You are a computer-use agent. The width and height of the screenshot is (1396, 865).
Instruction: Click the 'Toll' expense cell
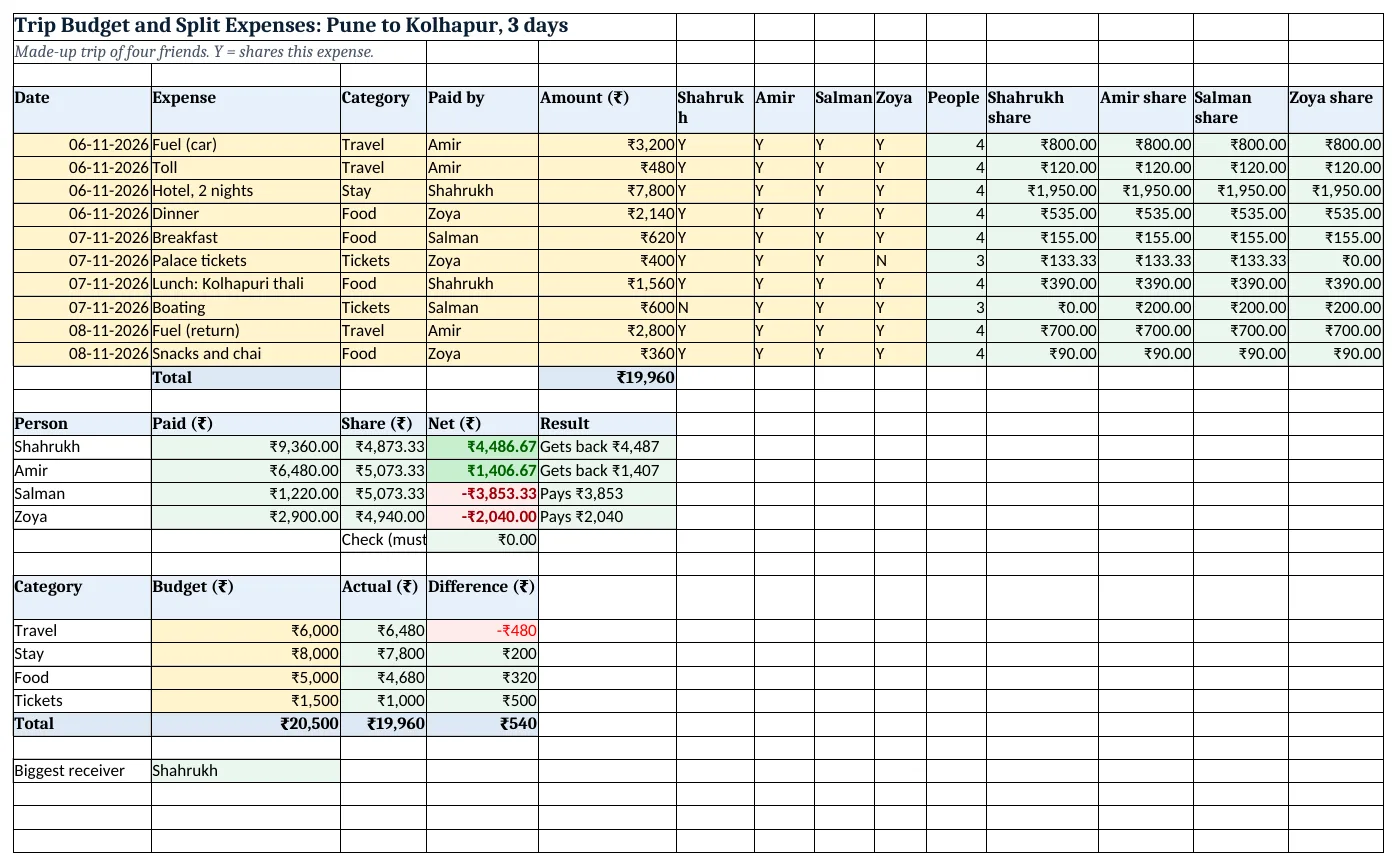pos(246,167)
